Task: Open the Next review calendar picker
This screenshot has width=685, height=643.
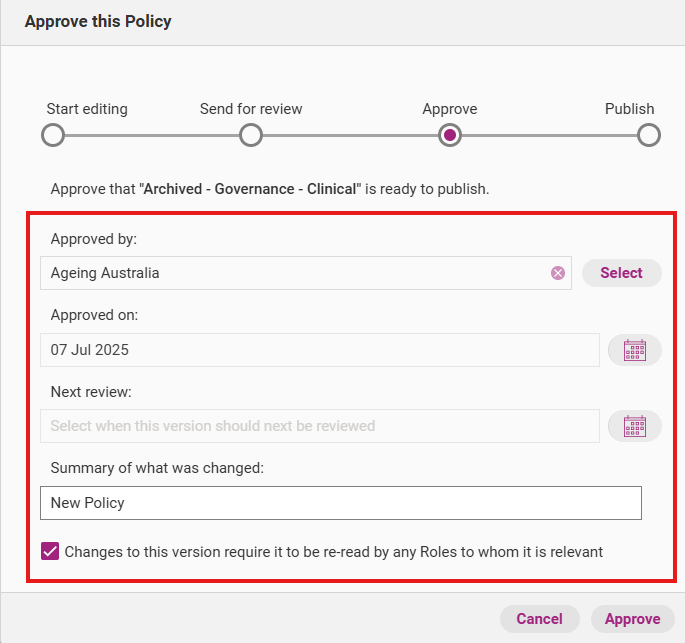Action: click(635, 426)
